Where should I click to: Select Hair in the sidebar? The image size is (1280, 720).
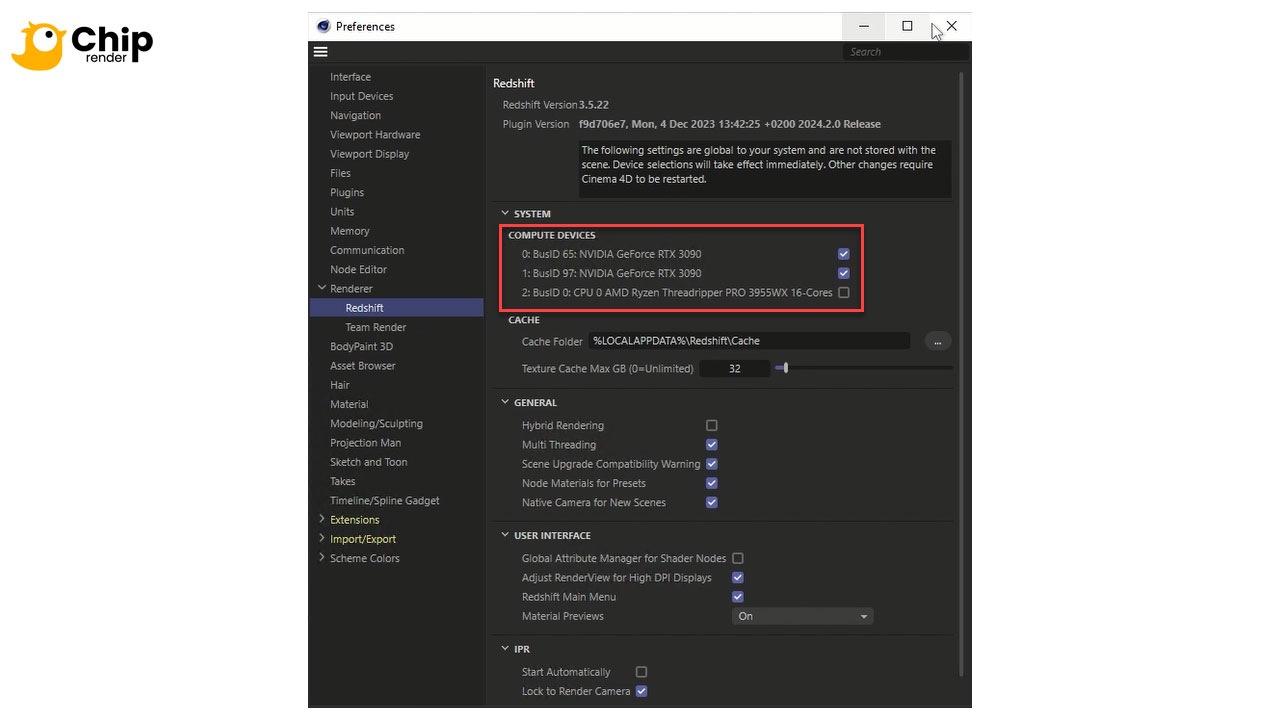340,385
